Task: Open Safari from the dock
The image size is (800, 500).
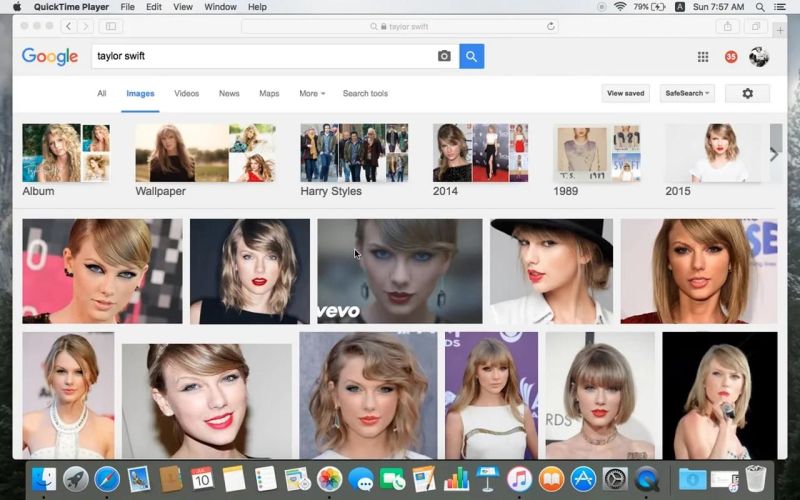Action: point(107,480)
